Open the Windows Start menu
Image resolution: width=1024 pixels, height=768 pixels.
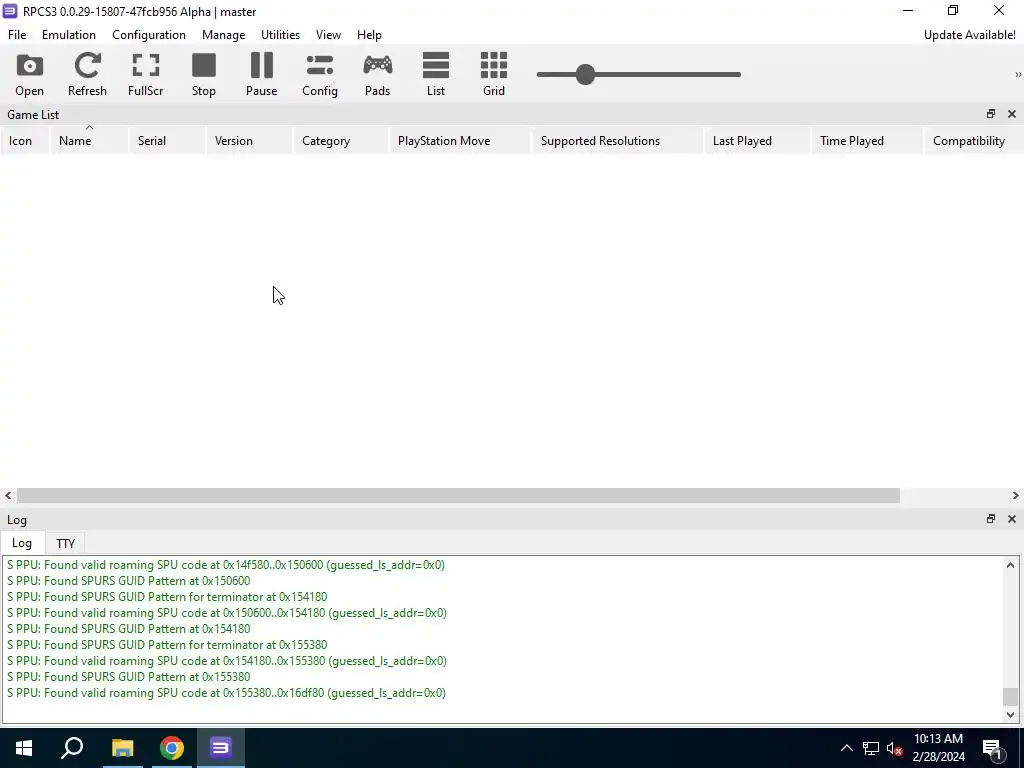tap(24, 748)
